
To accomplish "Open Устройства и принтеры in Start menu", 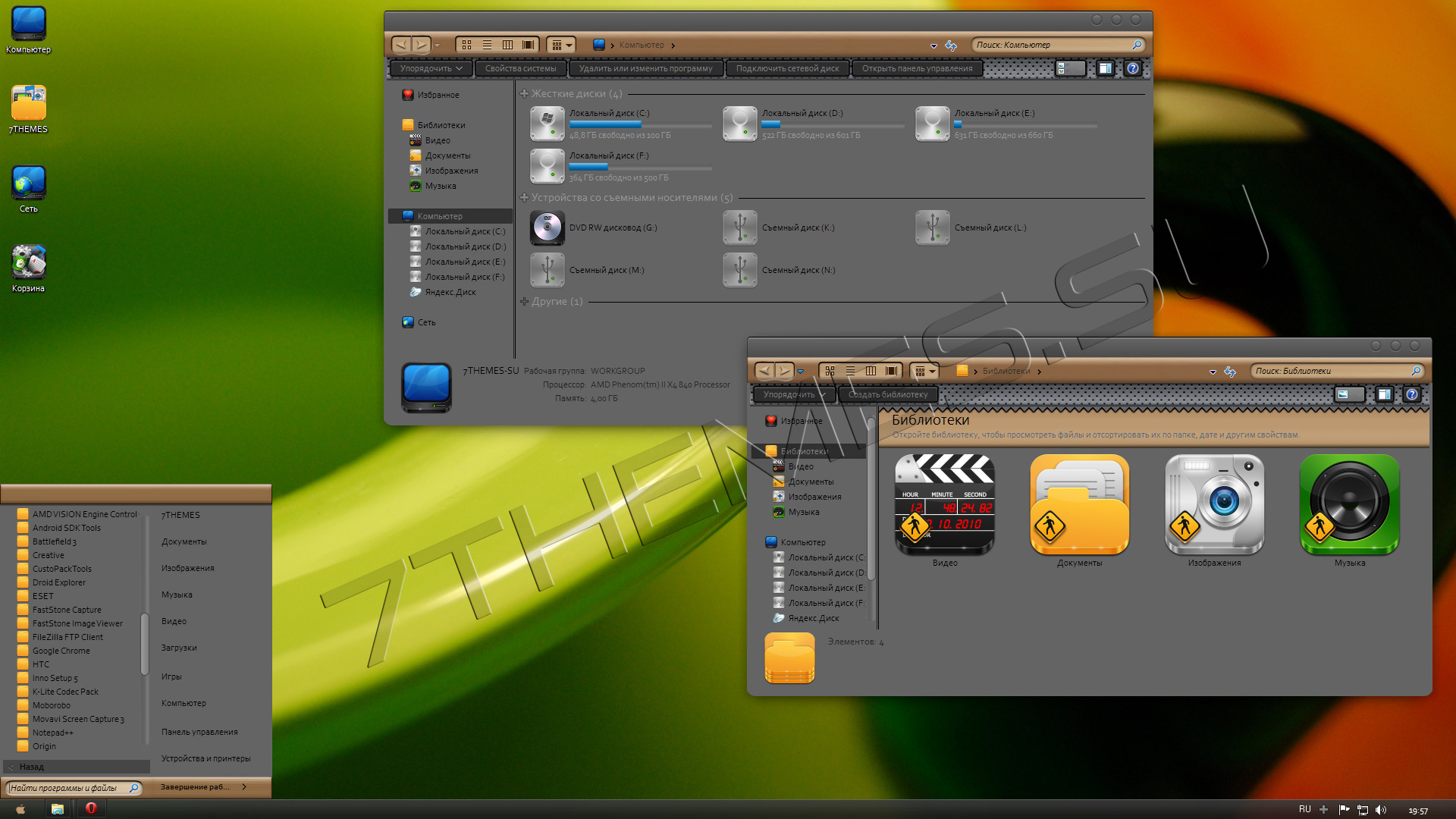I will tap(206, 758).
